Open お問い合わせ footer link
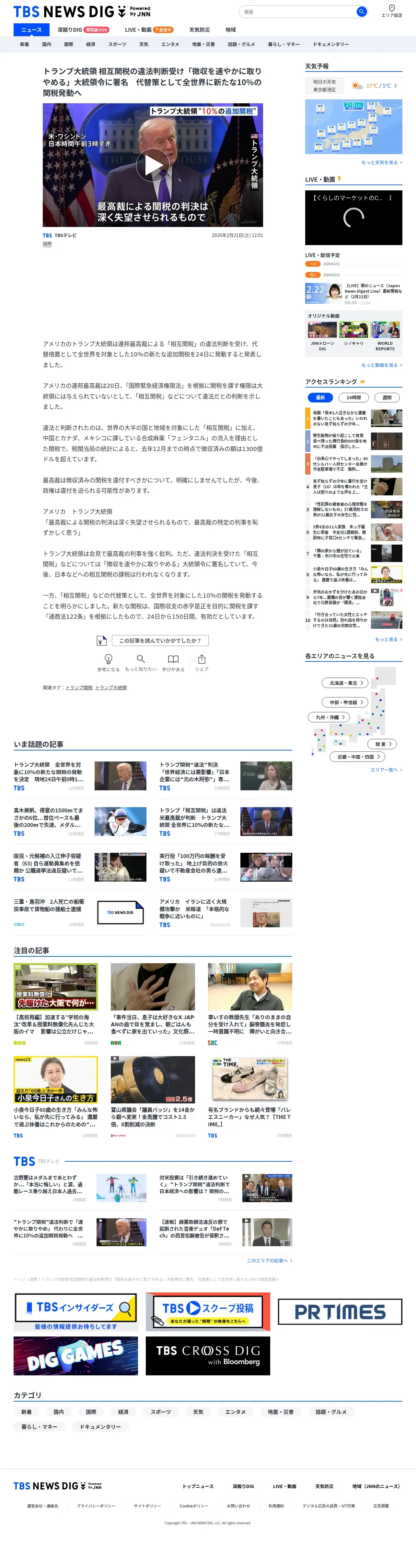416x1568 pixels. tap(238, 1506)
